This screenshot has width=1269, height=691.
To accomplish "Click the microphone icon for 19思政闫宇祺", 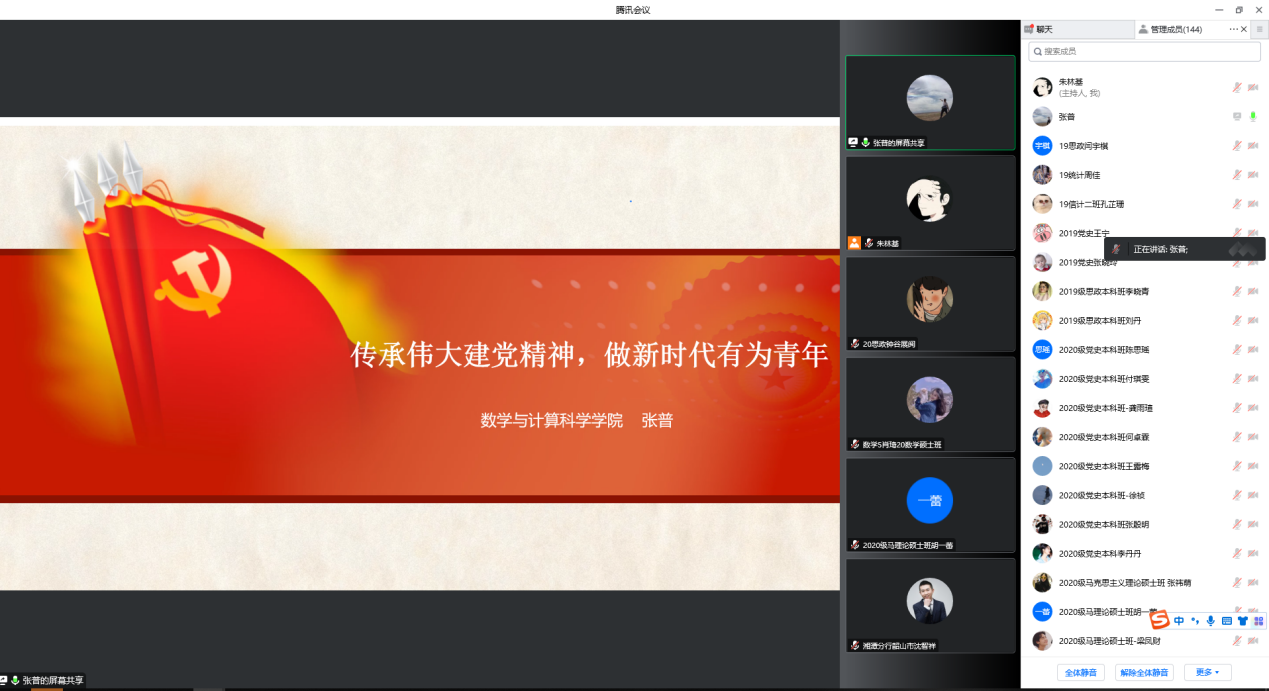I will coord(1237,146).
